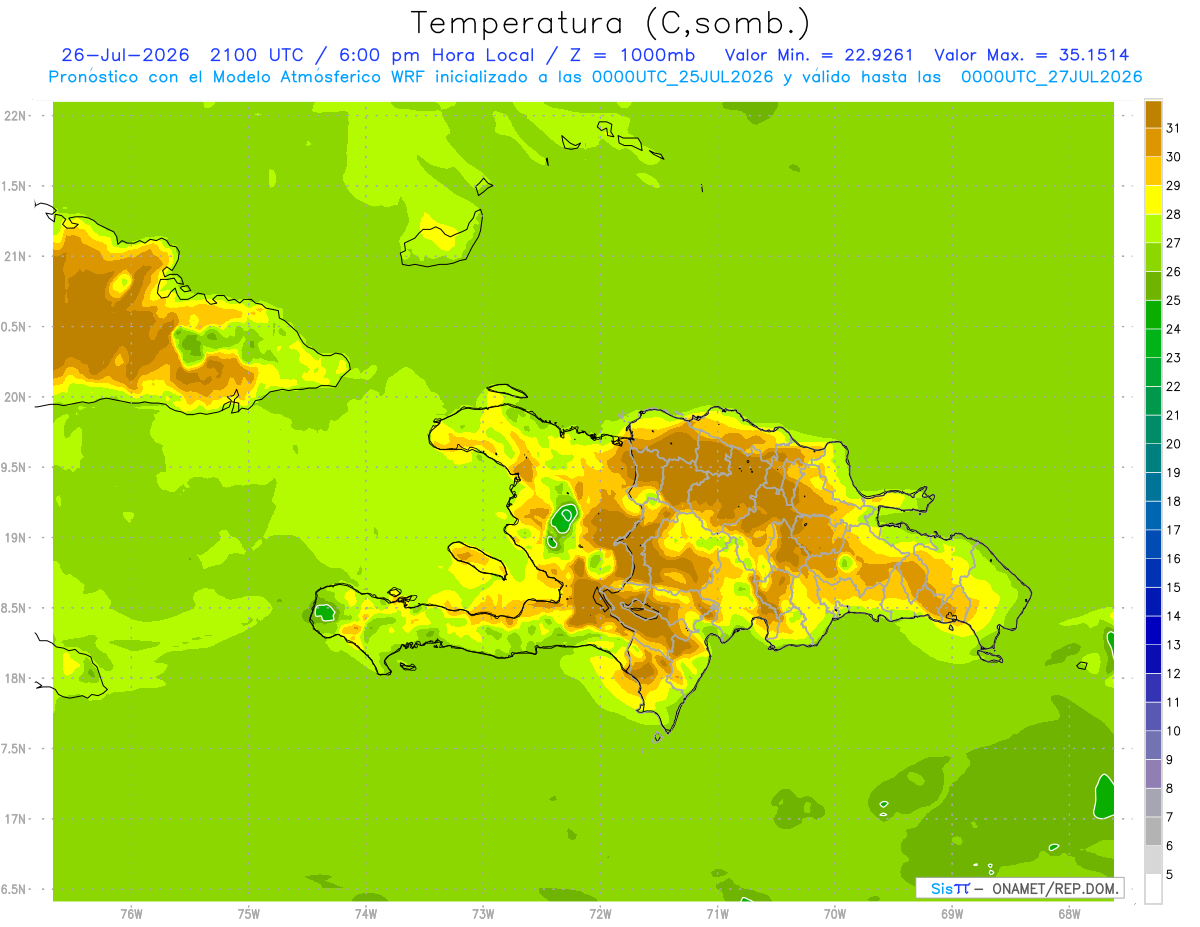Click the "19N" latitude label
Viewport: 1200px width, 927px height.
click(x=15, y=538)
